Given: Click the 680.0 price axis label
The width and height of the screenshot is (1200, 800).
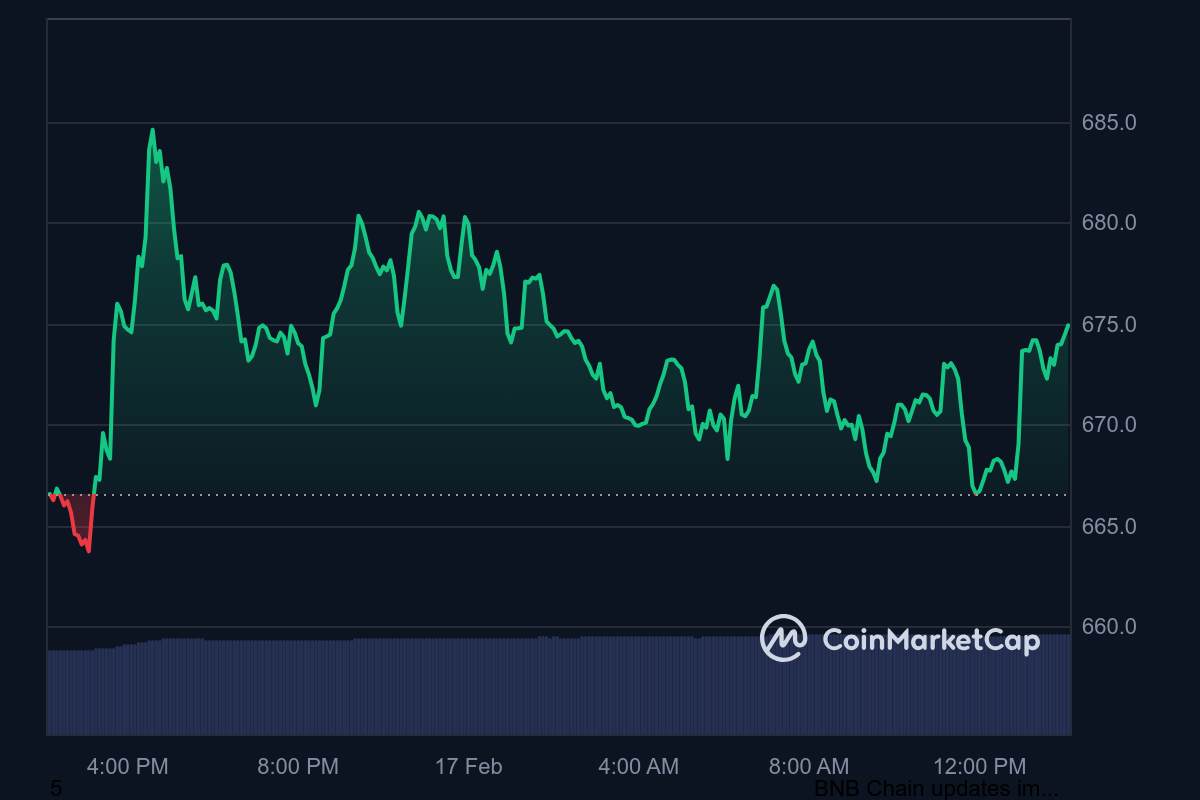Looking at the screenshot, I should [x=1109, y=223].
